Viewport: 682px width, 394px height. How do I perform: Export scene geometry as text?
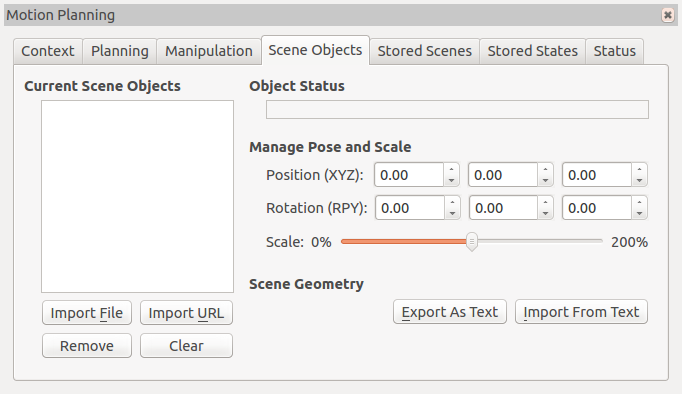(x=450, y=312)
